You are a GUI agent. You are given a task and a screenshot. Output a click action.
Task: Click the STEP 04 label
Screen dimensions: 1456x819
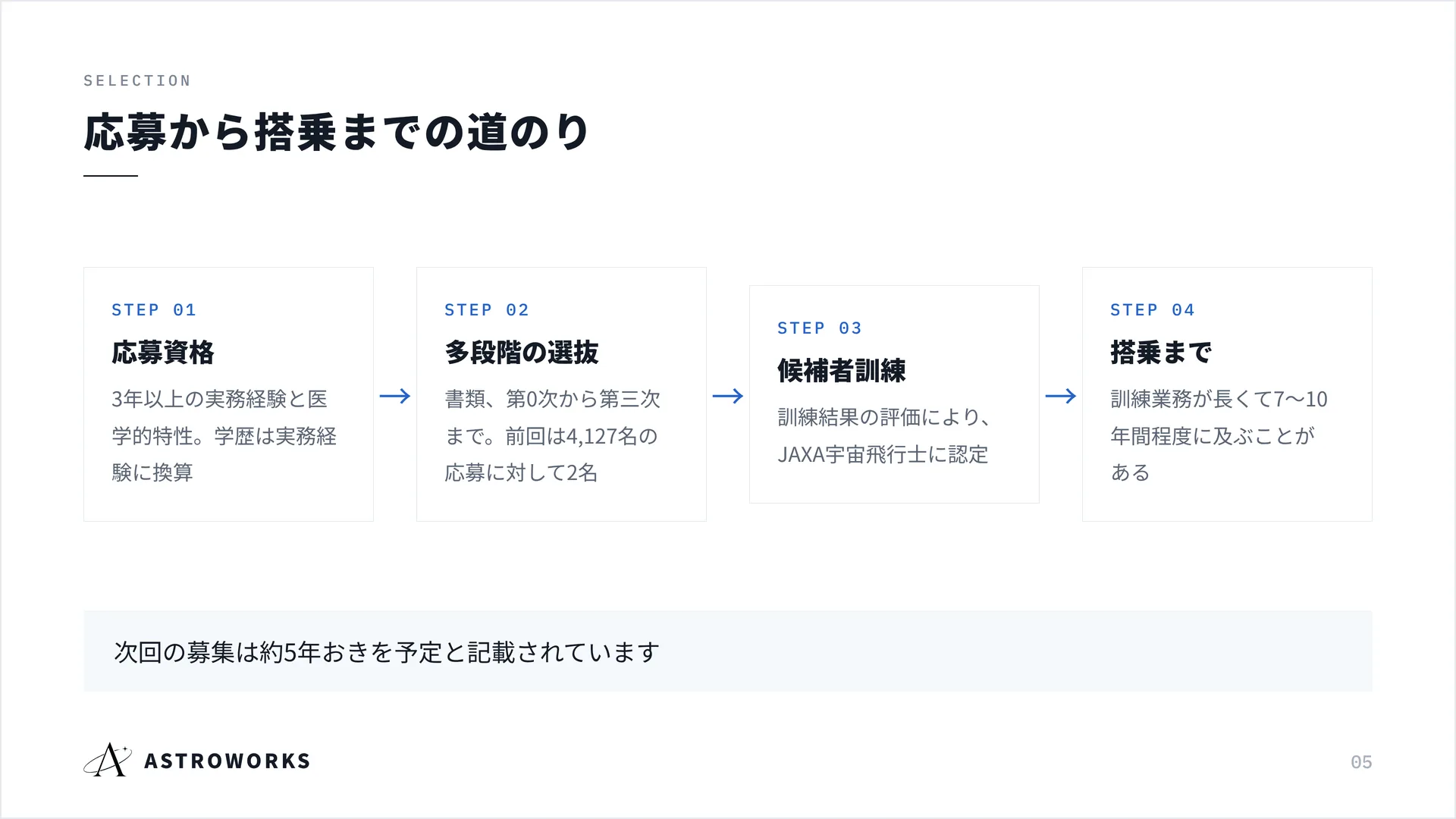click(x=1153, y=310)
